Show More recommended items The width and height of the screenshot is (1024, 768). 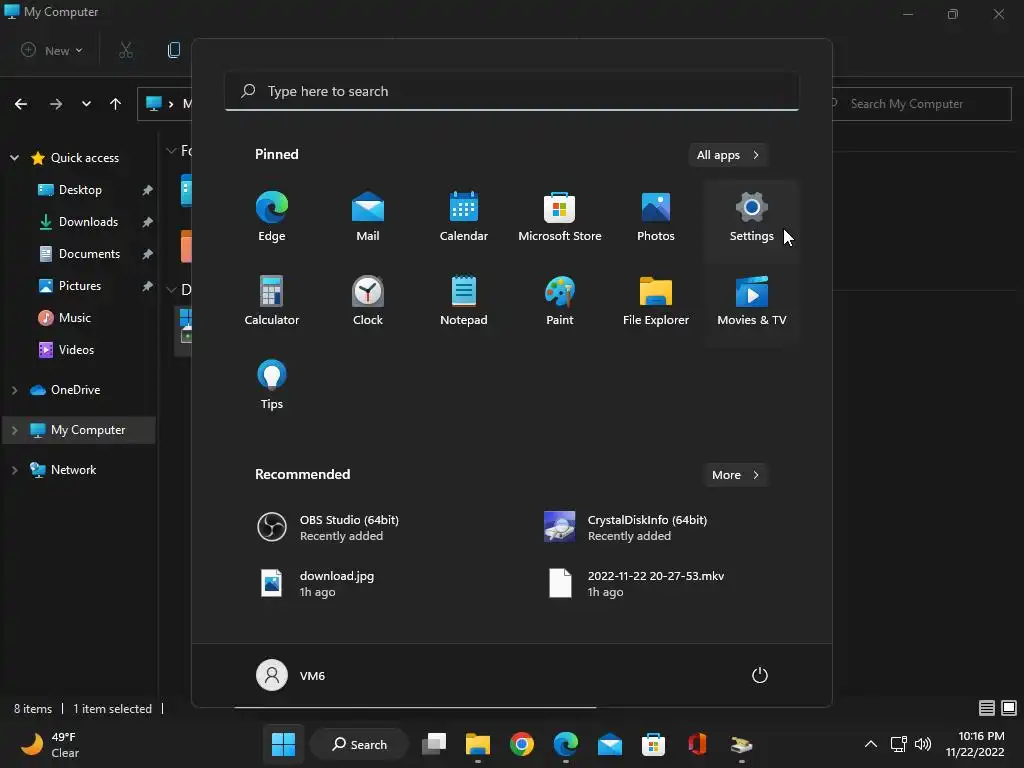point(735,475)
